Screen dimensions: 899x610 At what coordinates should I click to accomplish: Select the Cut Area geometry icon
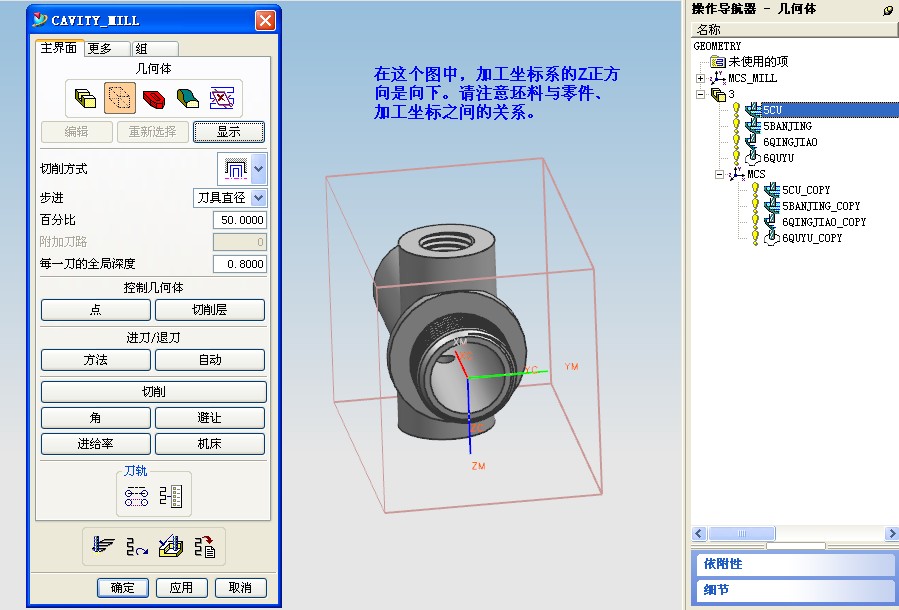tap(187, 99)
